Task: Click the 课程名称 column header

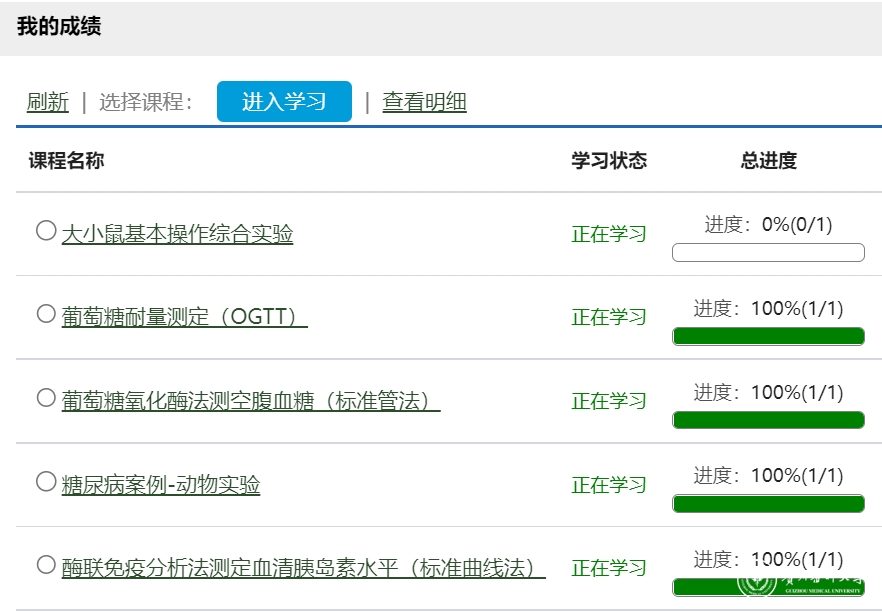Action: point(66,161)
